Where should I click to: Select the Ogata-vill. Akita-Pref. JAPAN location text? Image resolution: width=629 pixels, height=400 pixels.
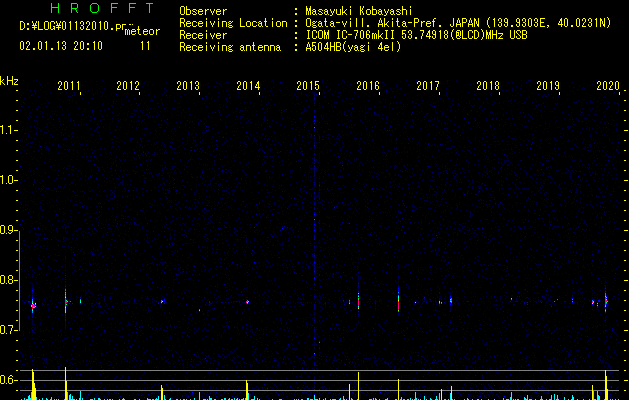click(x=458, y=23)
